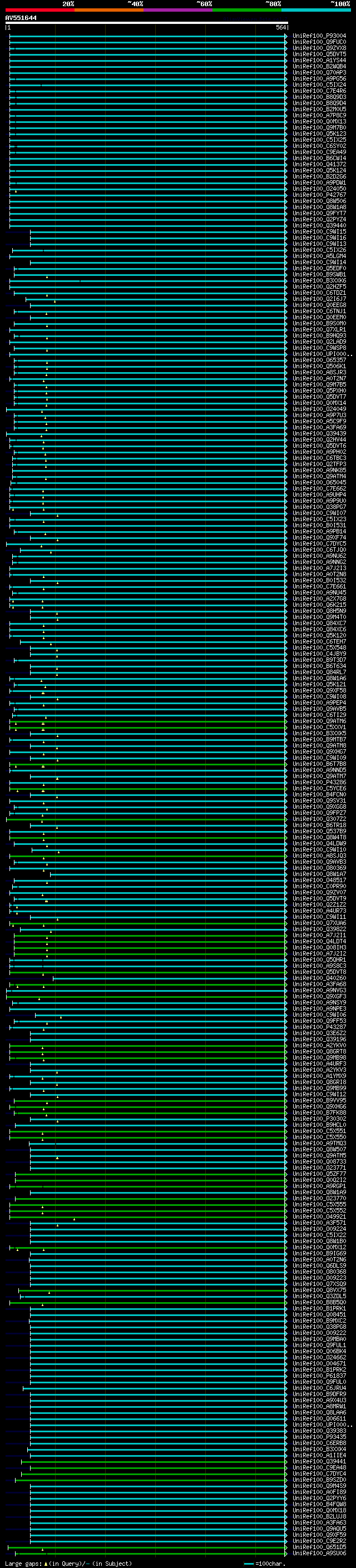Select hit label UniRef100_Q9MBA0
Viewport: 356px width, 1568px height.
(x=319, y=1339)
